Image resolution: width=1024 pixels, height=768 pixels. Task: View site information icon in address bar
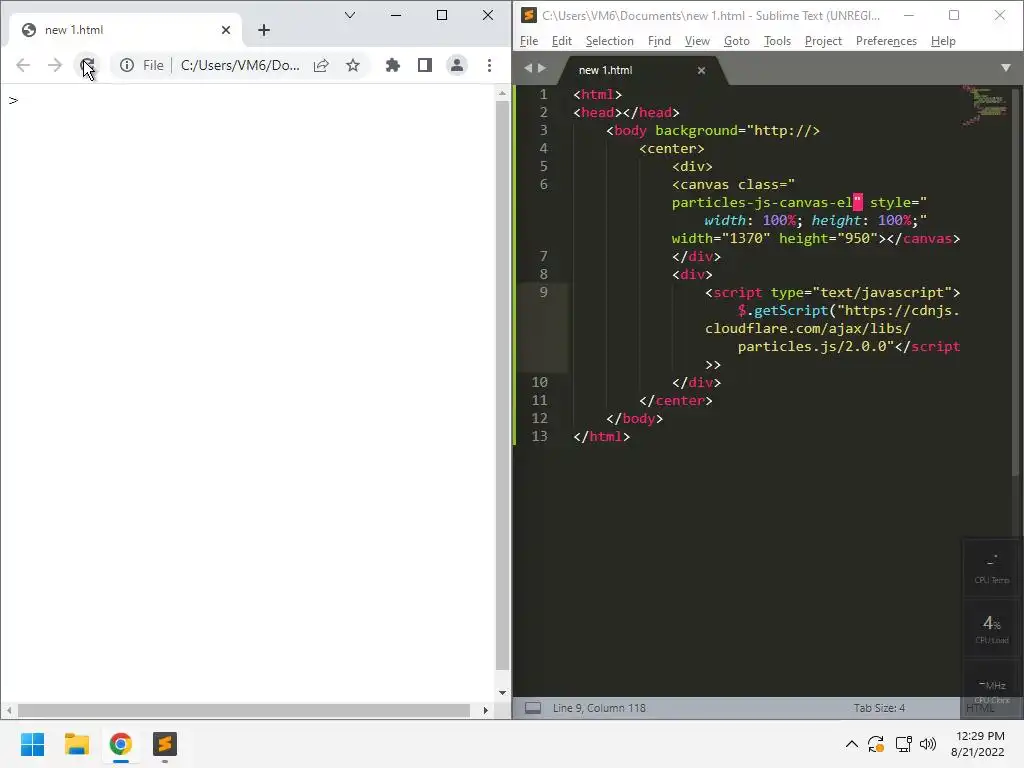click(127, 65)
